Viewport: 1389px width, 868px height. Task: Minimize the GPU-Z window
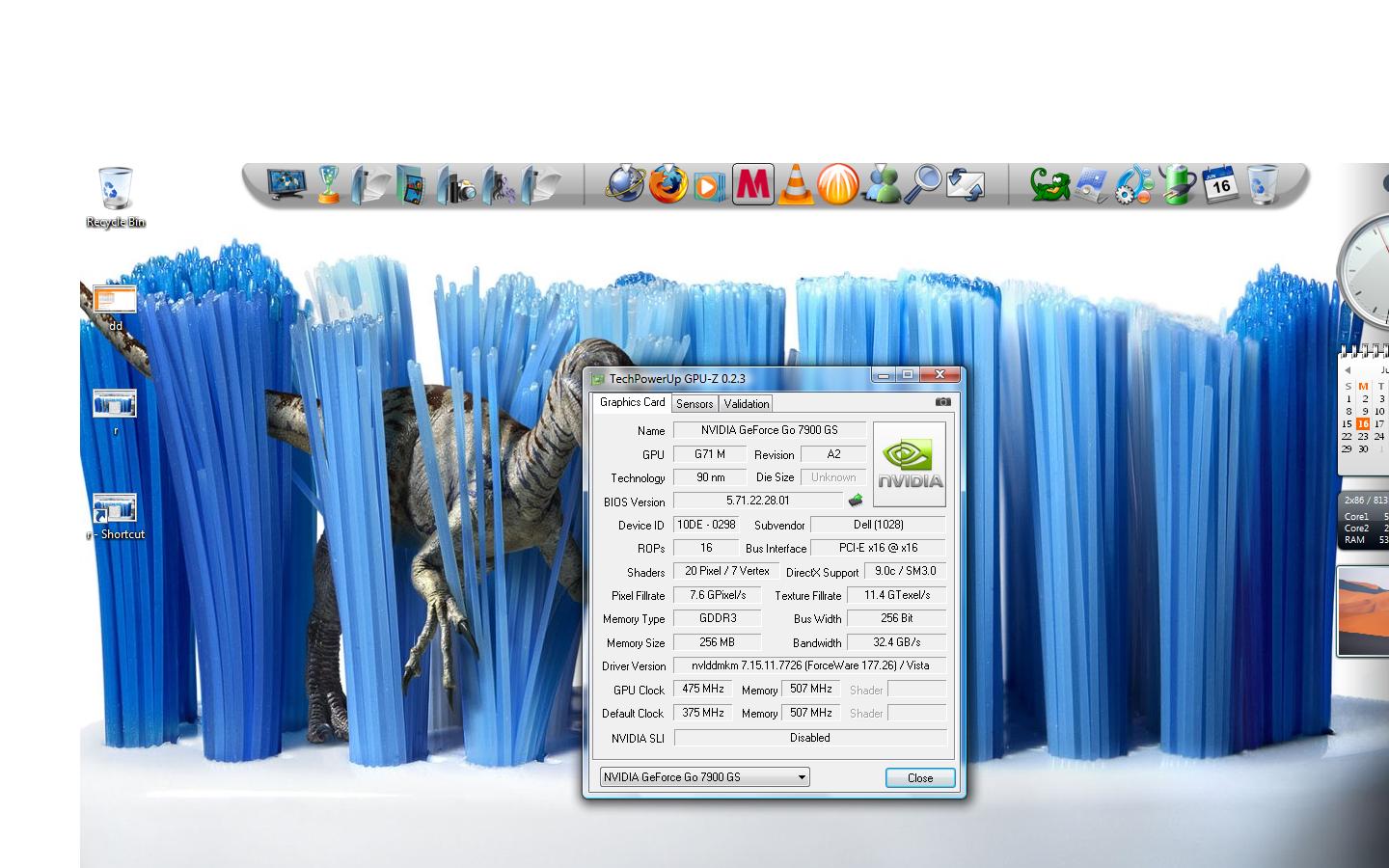883,374
